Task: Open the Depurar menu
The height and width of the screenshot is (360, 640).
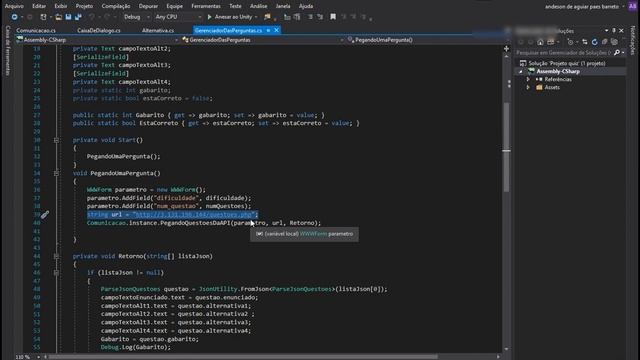Action: point(148,6)
